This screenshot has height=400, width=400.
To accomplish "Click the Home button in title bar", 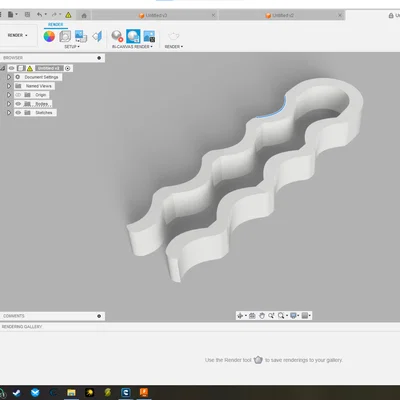I will pyautogui.click(x=84, y=15).
